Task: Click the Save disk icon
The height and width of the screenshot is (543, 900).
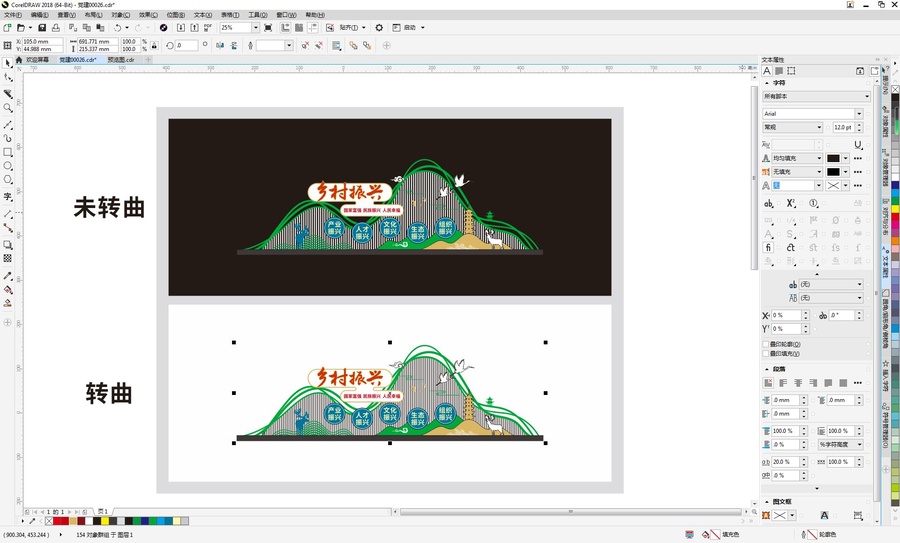Action: (42, 28)
